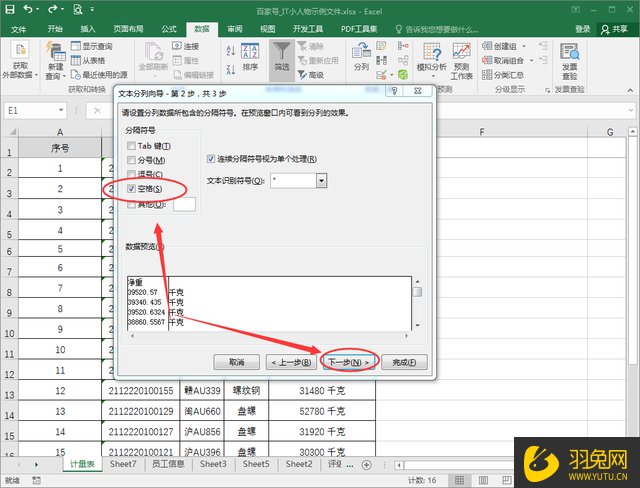Click 取消 to cancel the wizard
The image size is (640, 488).
(237, 362)
